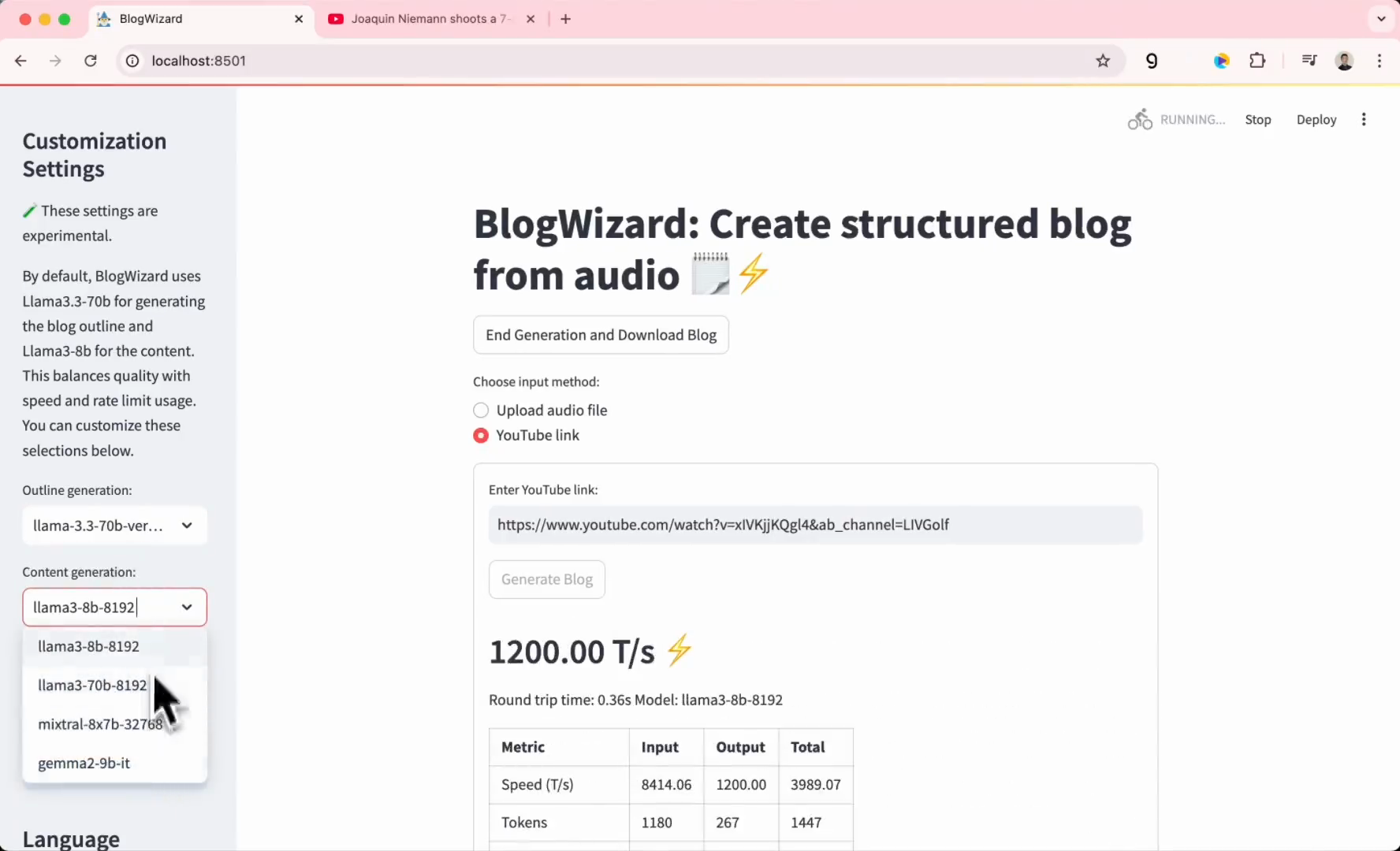Click the Generate Blog button
This screenshot has width=1400, height=851.
[x=547, y=579]
